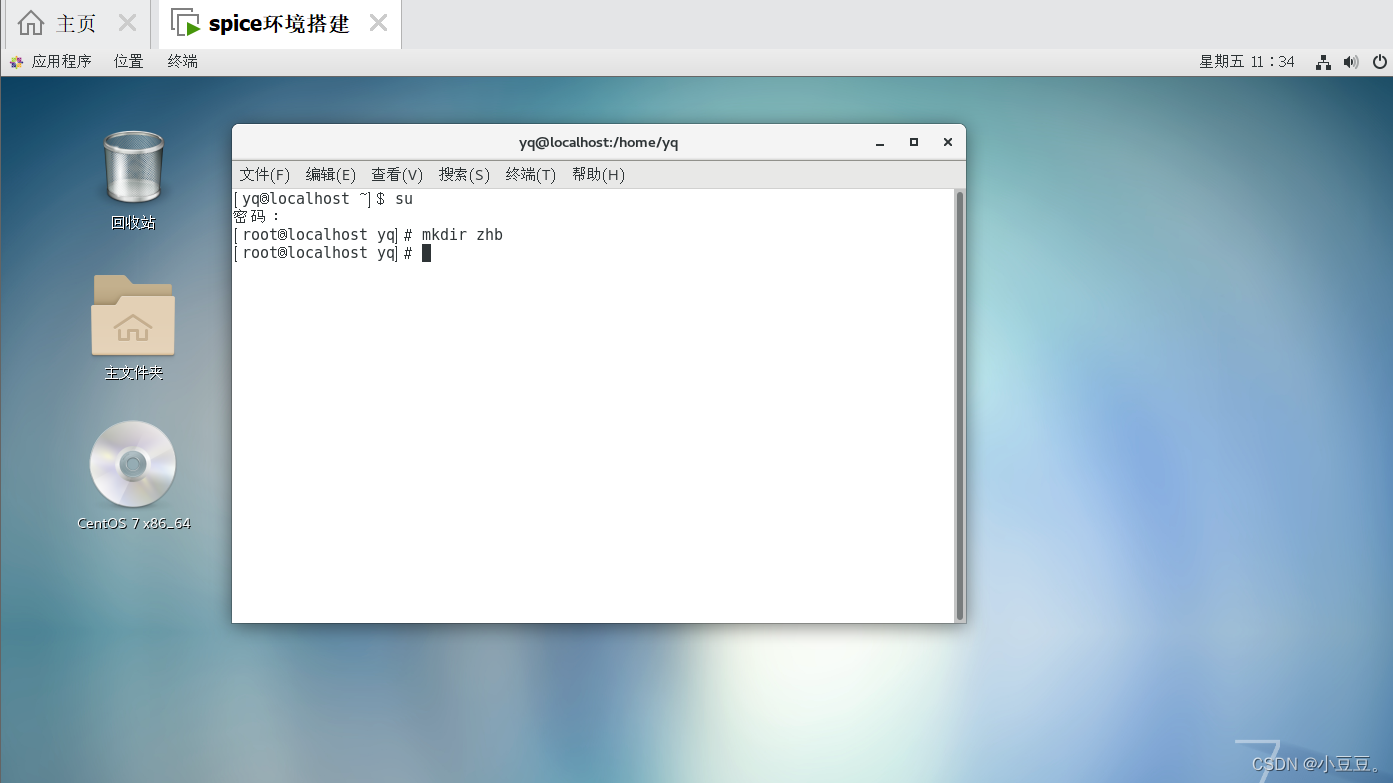The image size is (1393, 783).
Task: Click the home icon on the 主页 tab
Action: [x=31, y=23]
